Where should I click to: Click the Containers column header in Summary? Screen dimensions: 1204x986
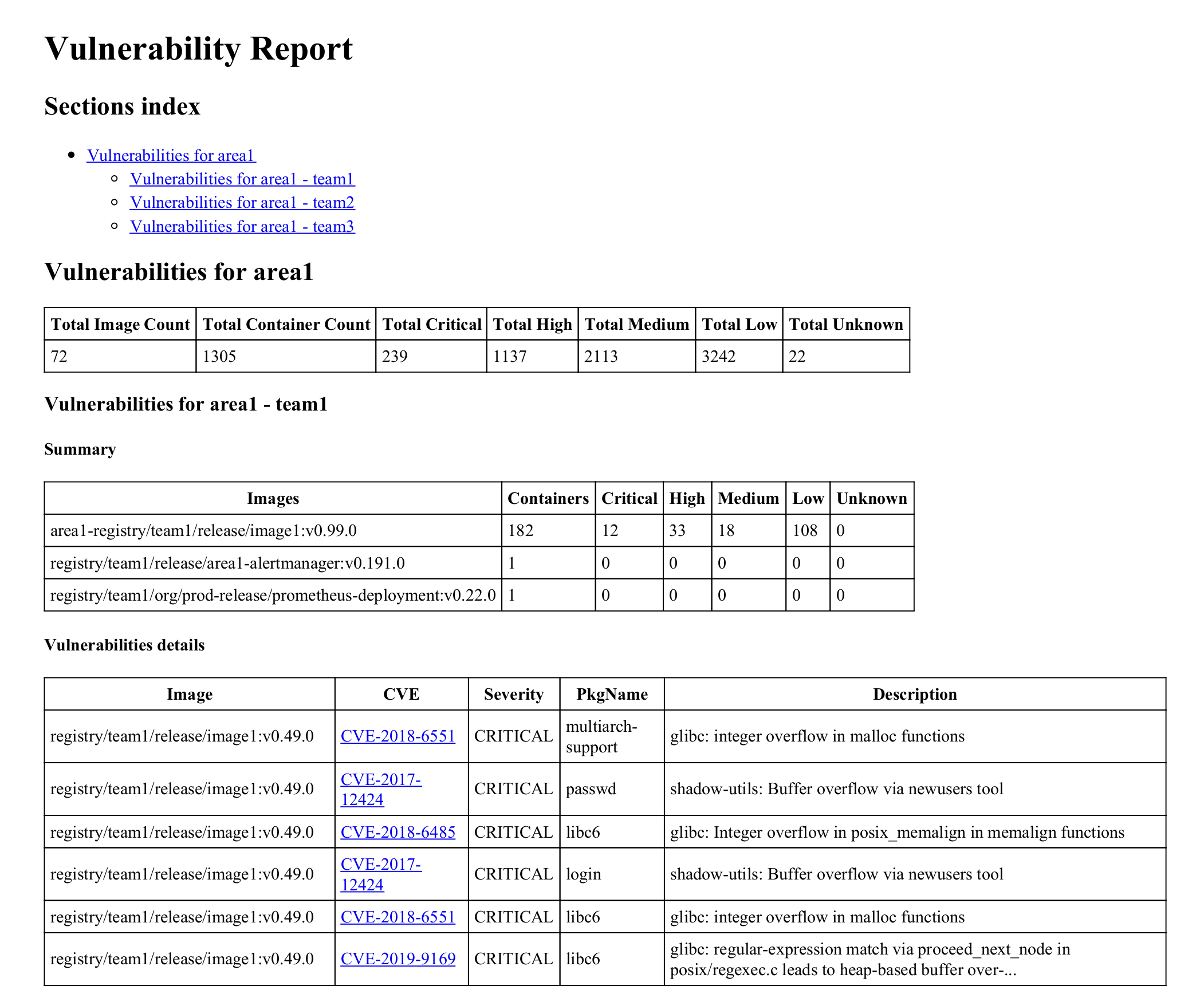548,498
